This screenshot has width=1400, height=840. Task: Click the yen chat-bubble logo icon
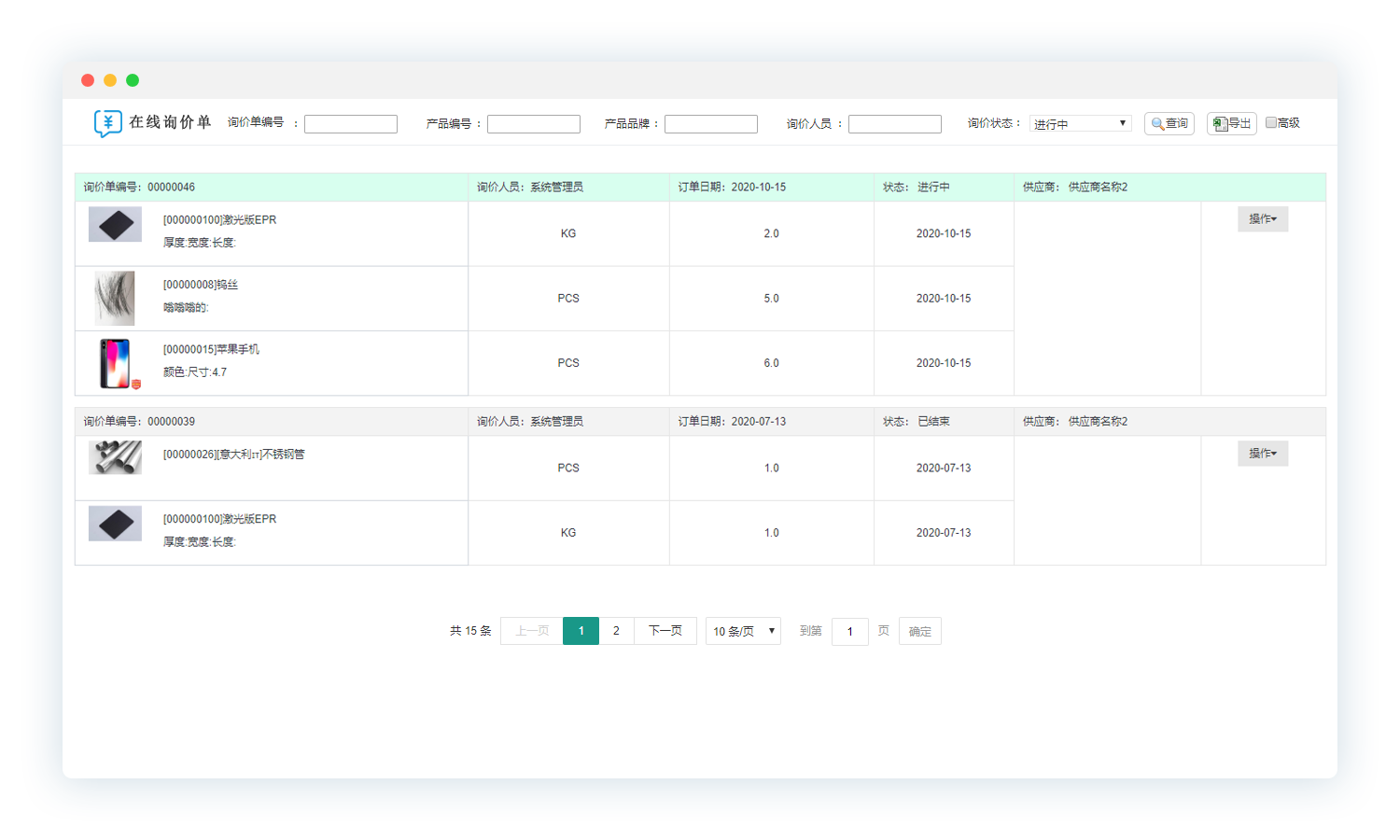click(107, 123)
